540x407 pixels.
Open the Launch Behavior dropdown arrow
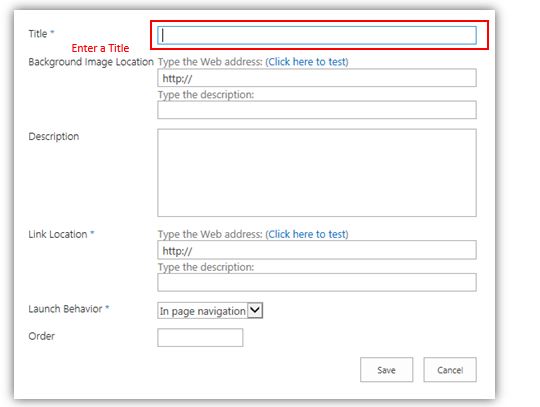(x=255, y=310)
